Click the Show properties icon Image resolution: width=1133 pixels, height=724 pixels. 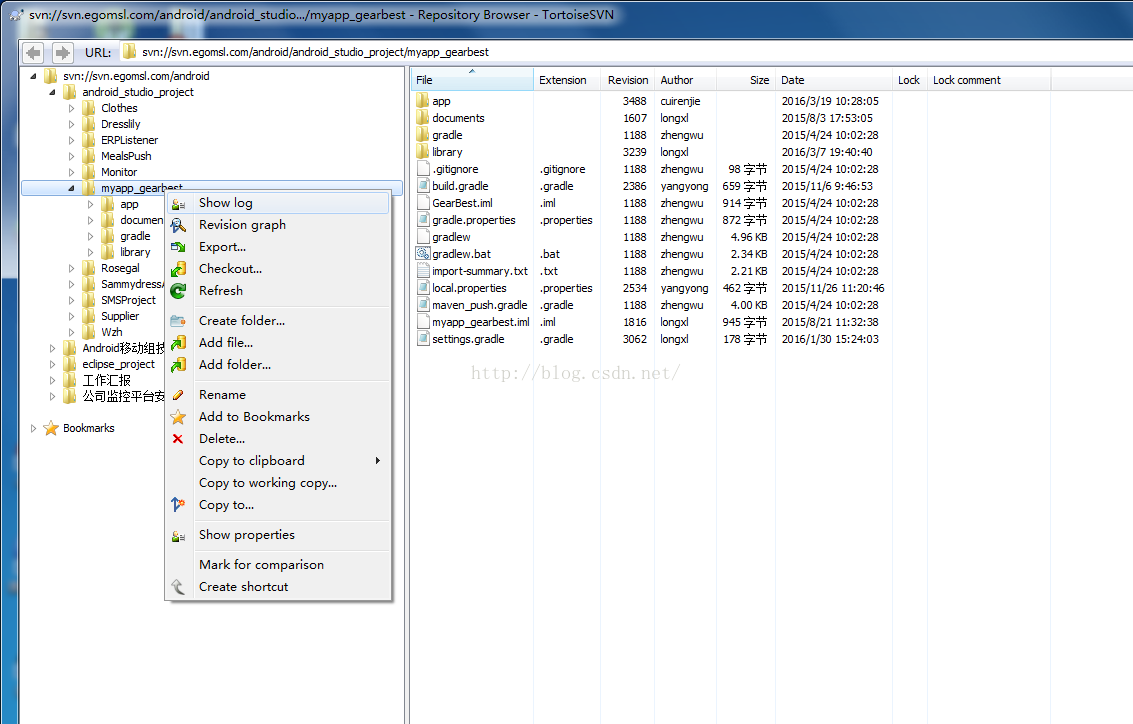tap(178, 535)
